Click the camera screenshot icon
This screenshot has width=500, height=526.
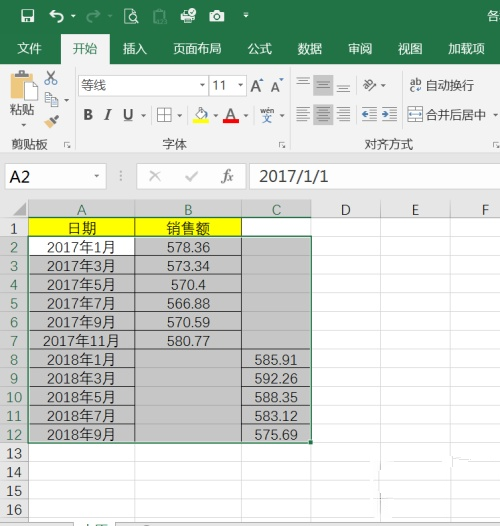coord(216,16)
